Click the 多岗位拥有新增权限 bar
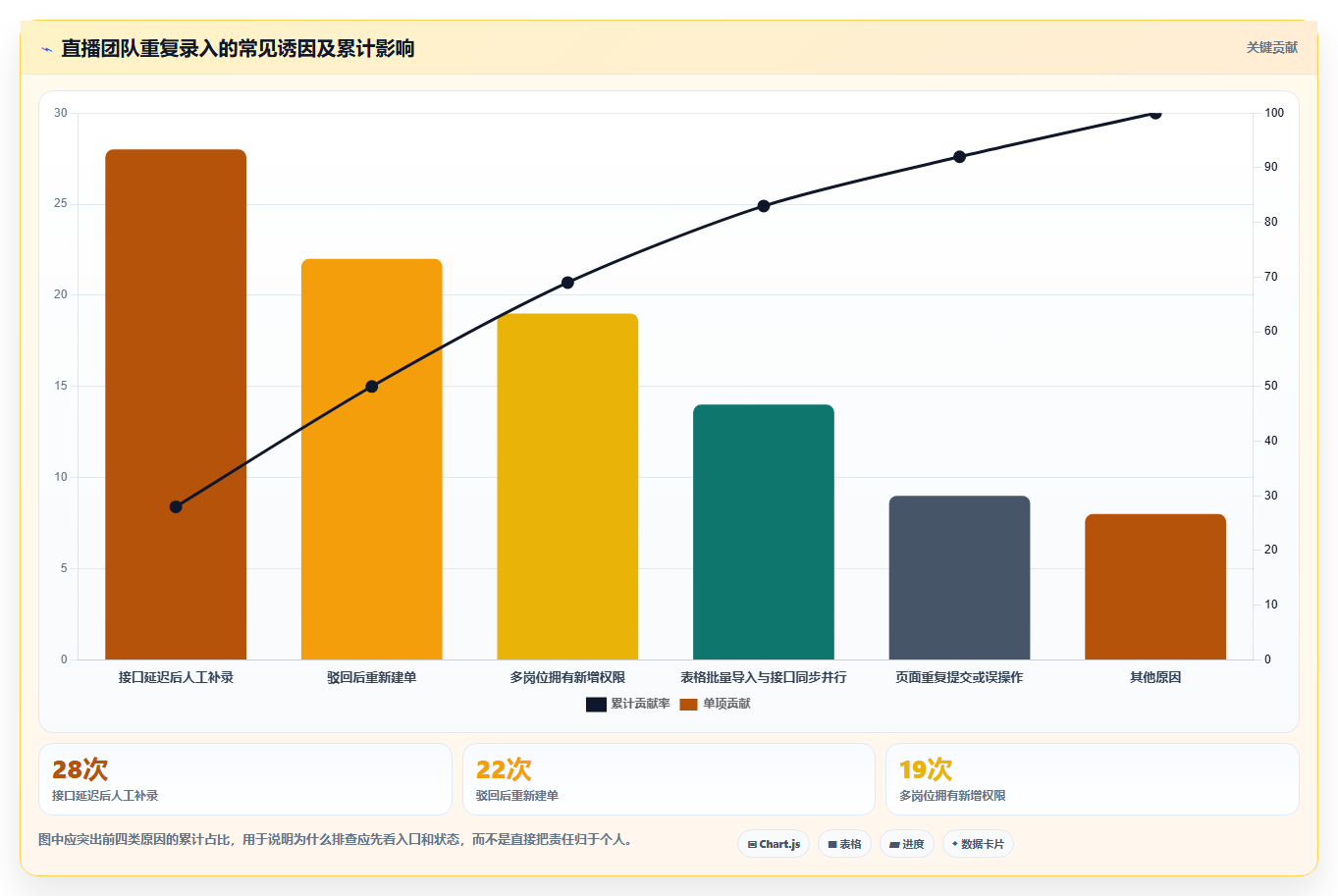Screen dimensions: 1338x896 (x=567, y=487)
